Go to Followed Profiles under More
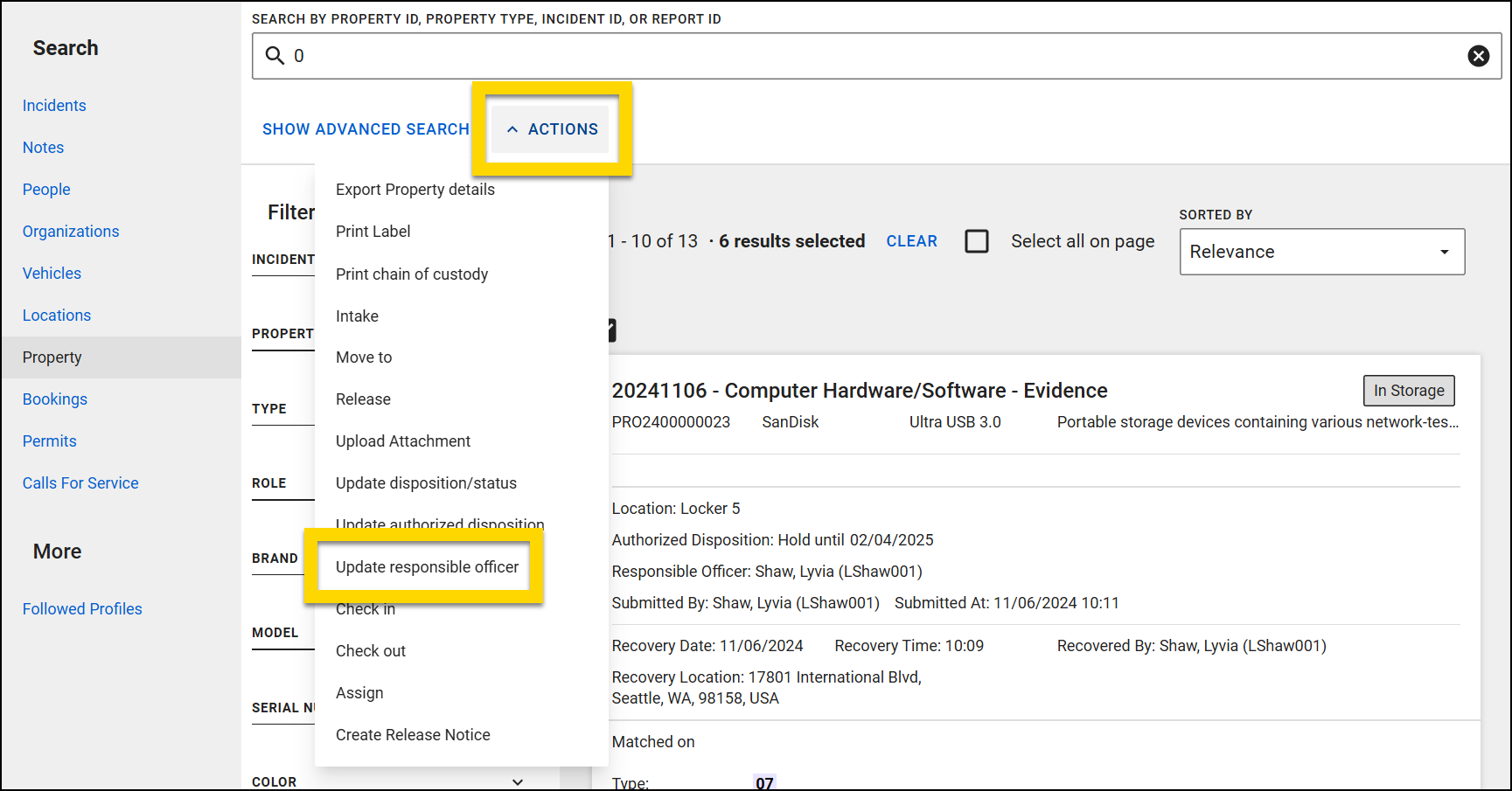Viewport: 1512px width, 791px height. point(82,608)
